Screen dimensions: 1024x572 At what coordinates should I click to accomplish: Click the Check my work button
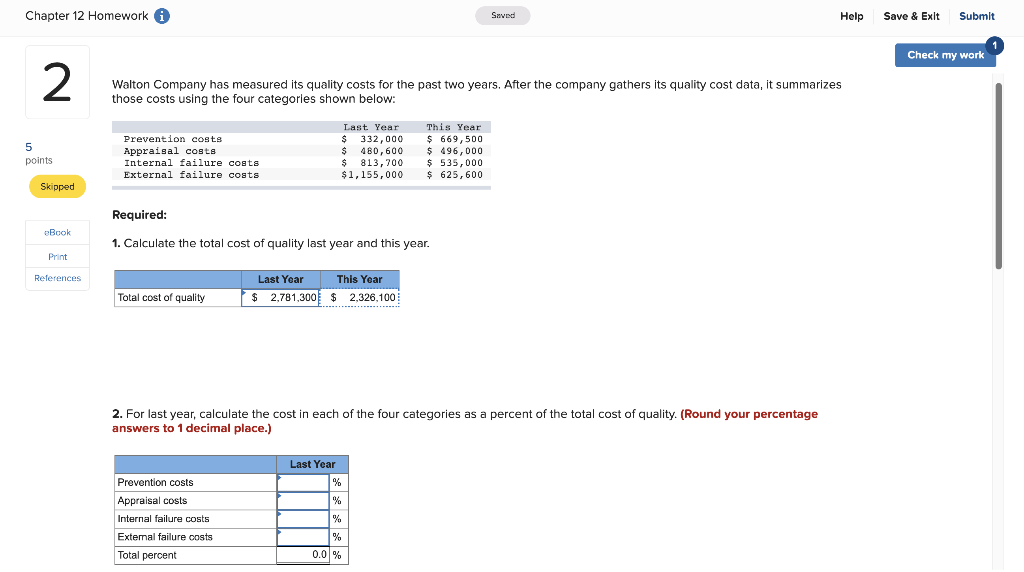click(x=945, y=55)
